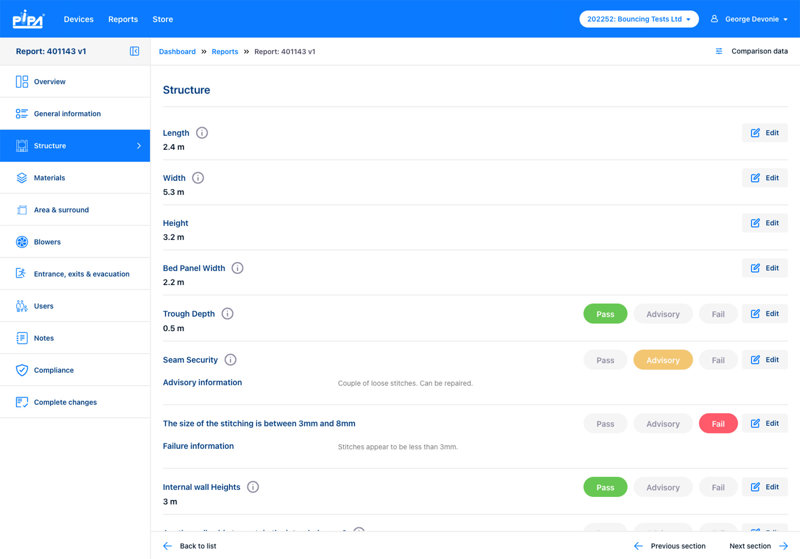Image resolution: width=800 pixels, height=559 pixels.
Task: Go to the Blowers section in sidebar
Action: point(47,242)
